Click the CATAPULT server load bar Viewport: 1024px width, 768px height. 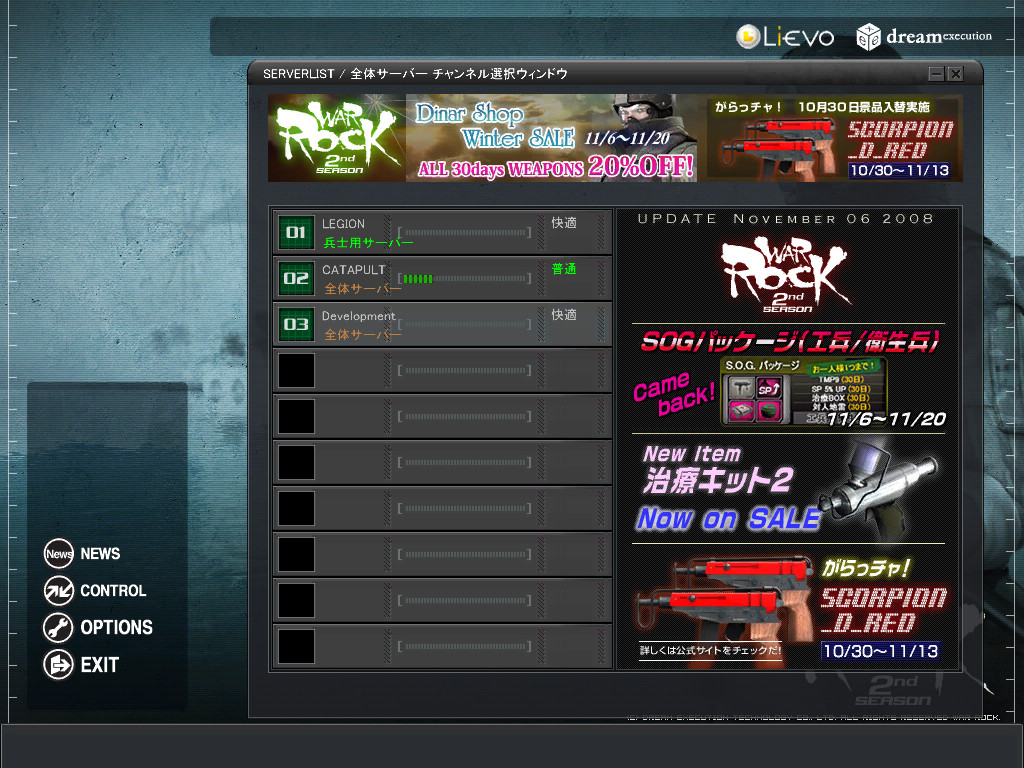[465, 279]
